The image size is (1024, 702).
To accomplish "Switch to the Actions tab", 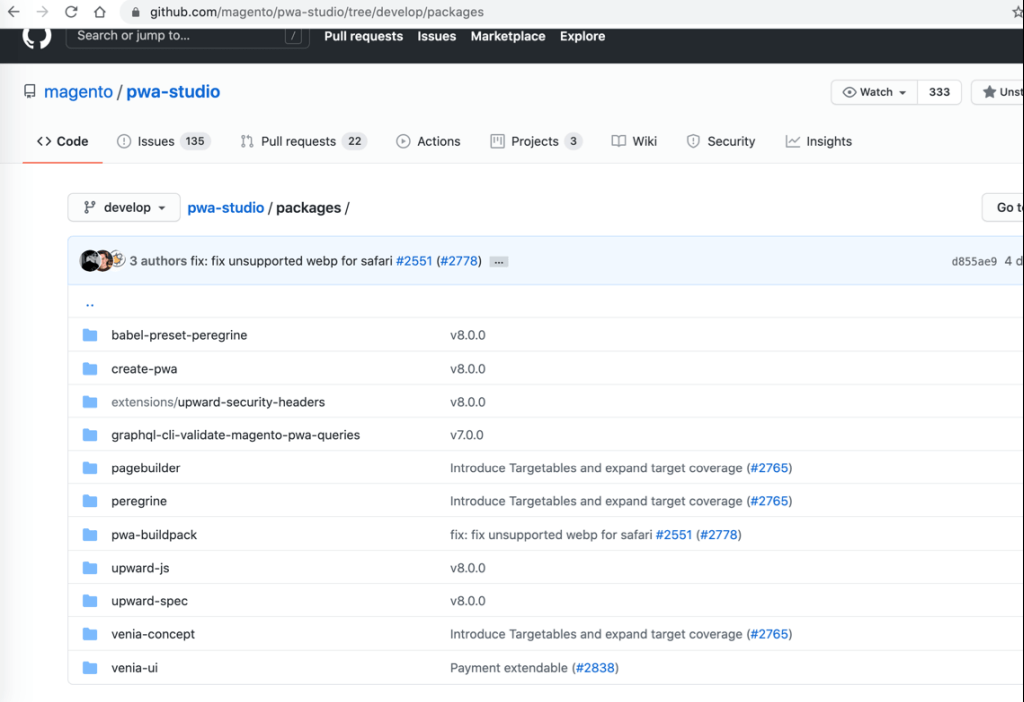I will pyautogui.click(x=428, y=141).
